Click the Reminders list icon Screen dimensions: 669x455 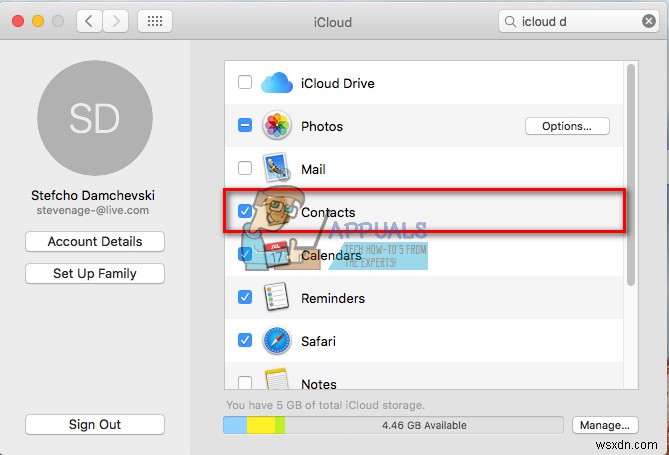[x=276, y=297]
